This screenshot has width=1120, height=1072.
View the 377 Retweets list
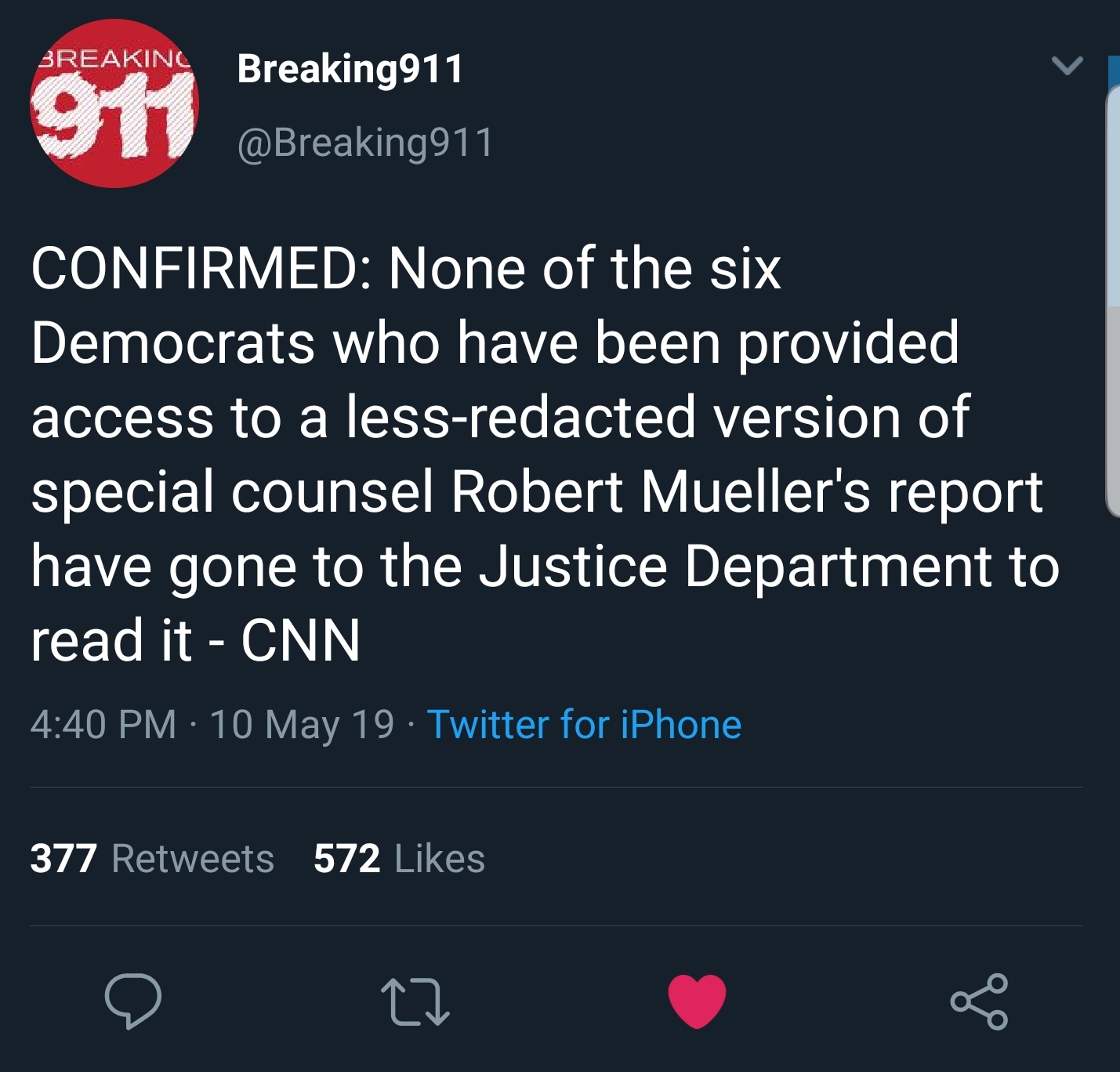152,858
